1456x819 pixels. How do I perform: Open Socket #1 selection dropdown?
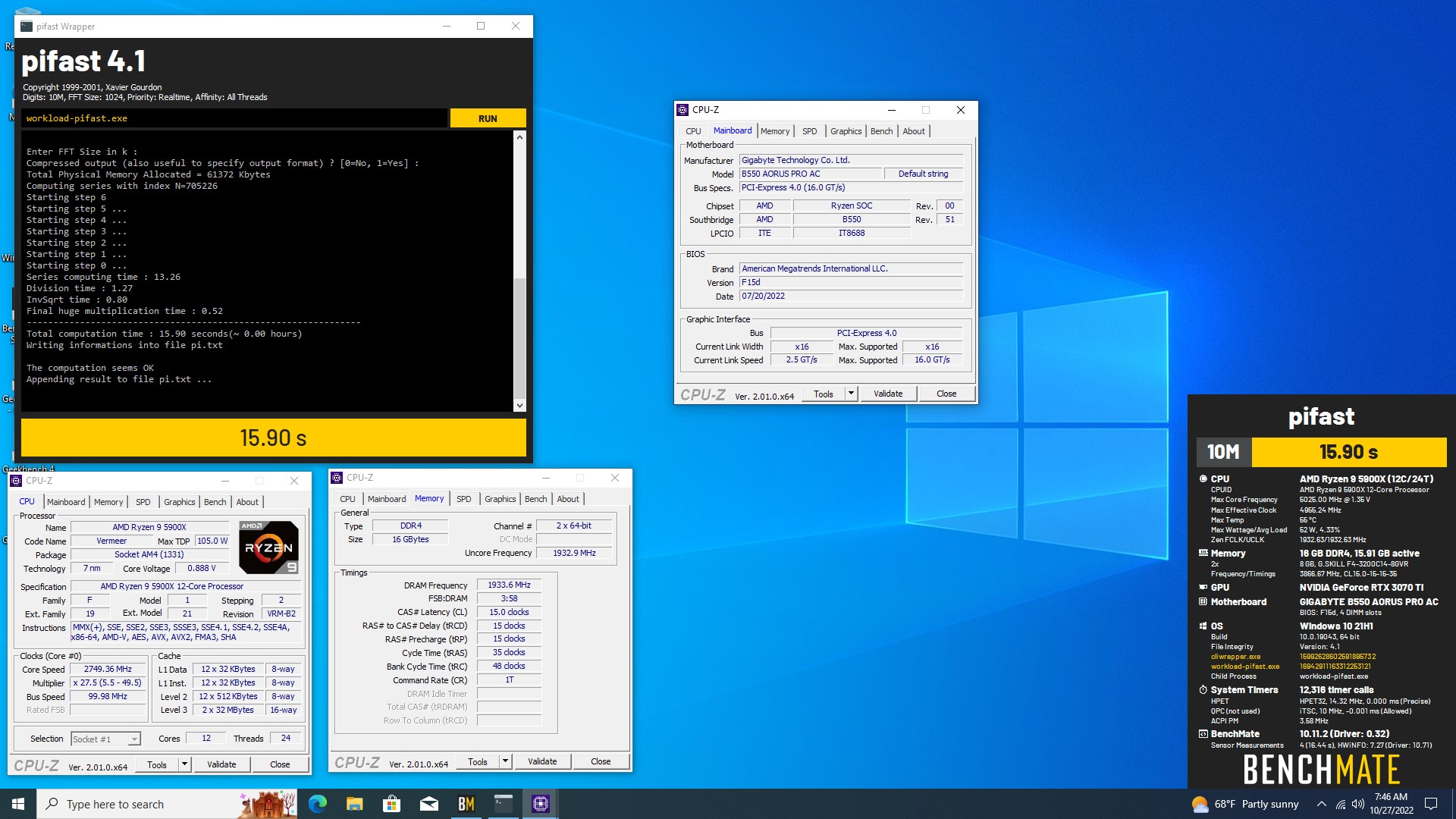pyautogui.click(x=105, y=739)
